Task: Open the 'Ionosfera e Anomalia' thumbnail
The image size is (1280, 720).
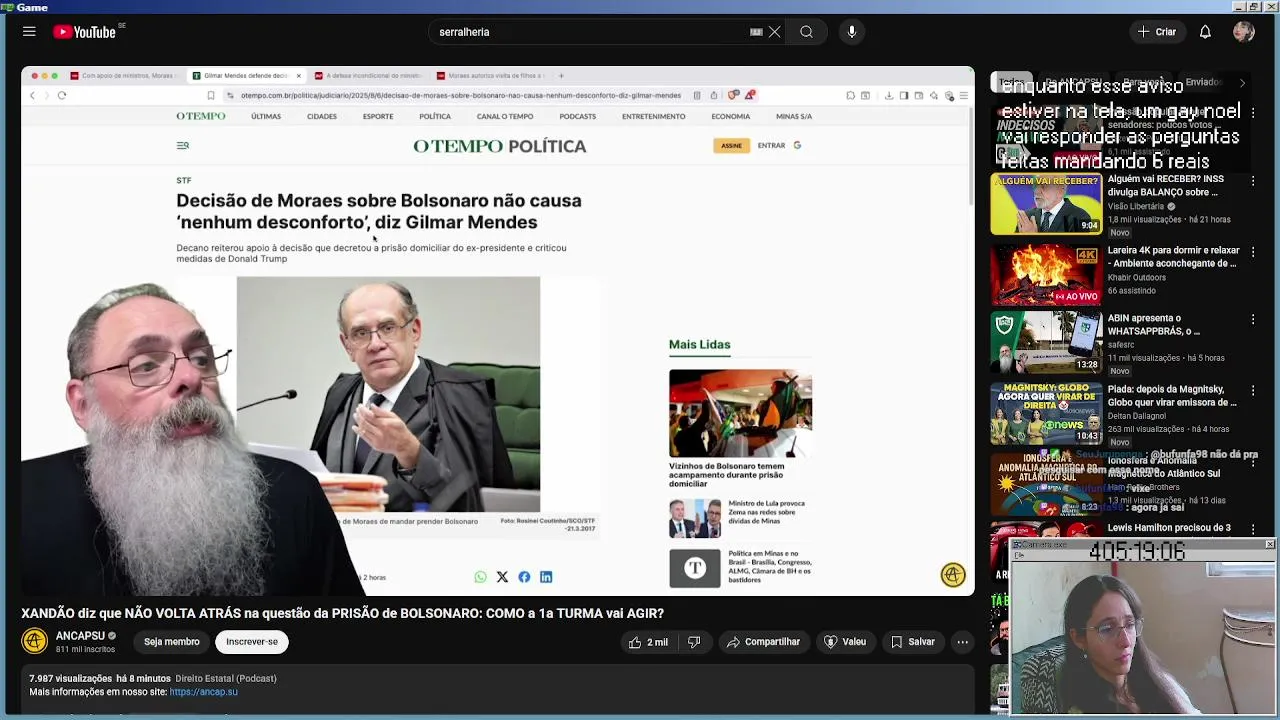Action: tap(1046, 484)
